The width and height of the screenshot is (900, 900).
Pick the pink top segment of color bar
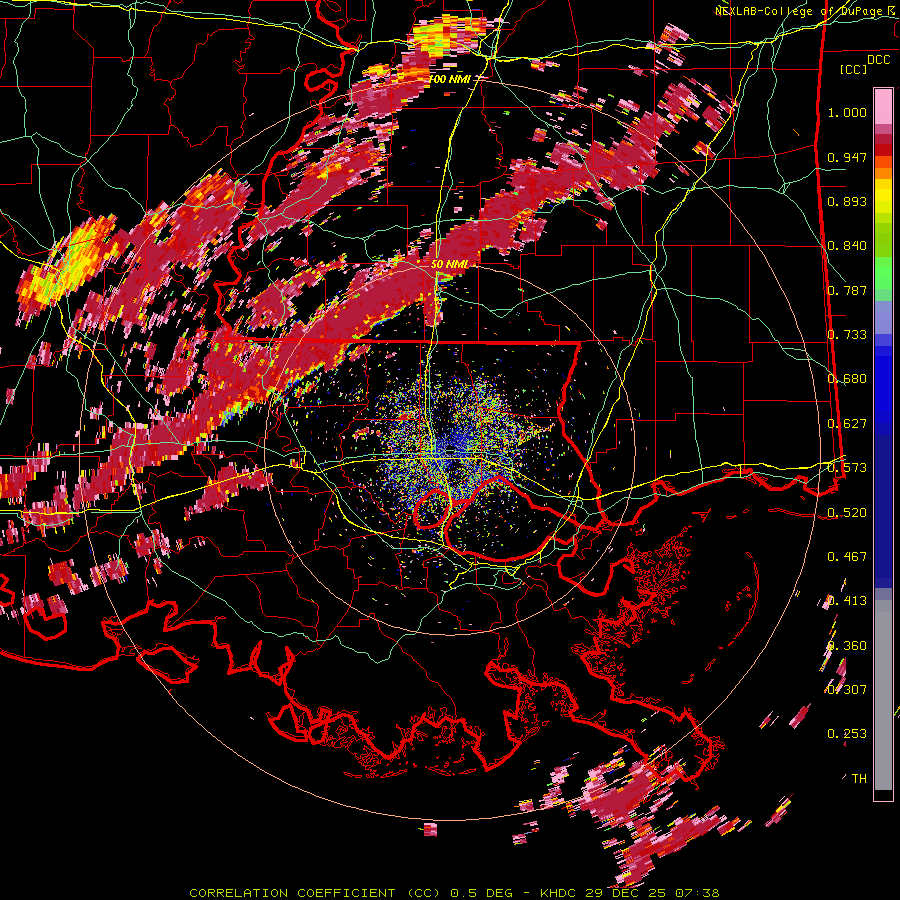coord(883,107)
